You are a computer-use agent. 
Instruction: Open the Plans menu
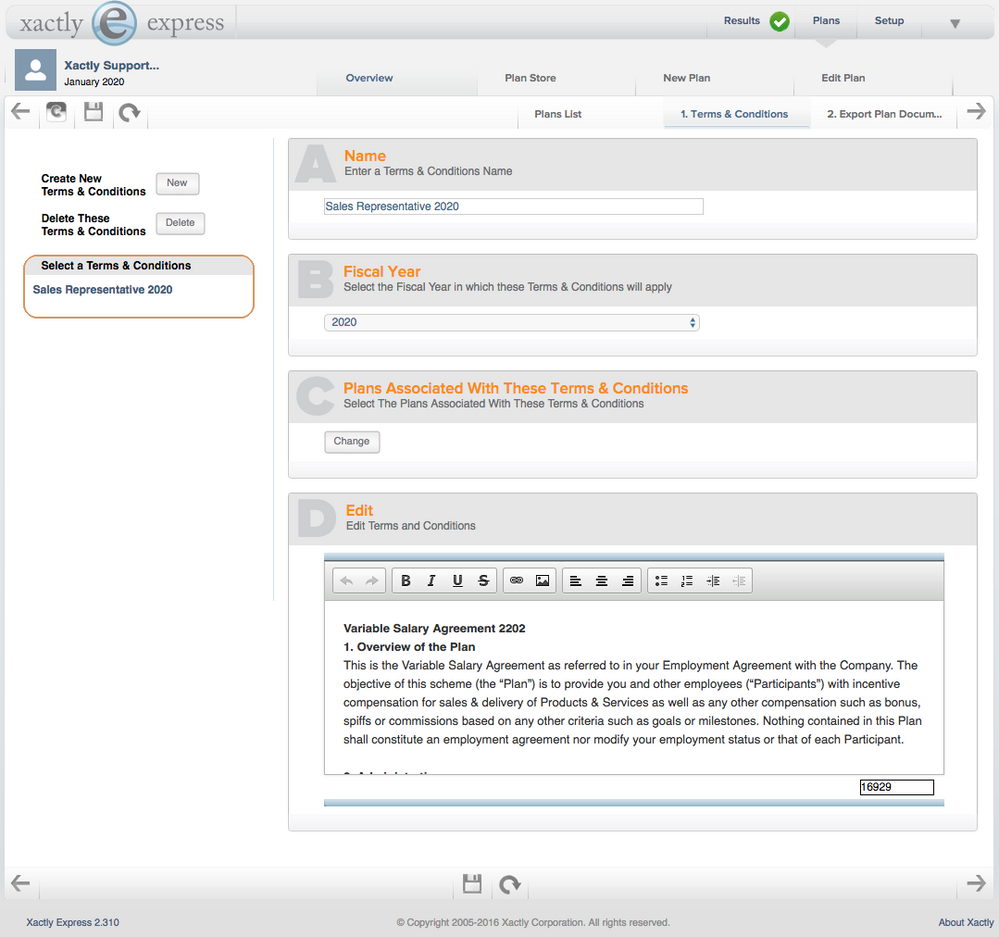click(826, 20)
